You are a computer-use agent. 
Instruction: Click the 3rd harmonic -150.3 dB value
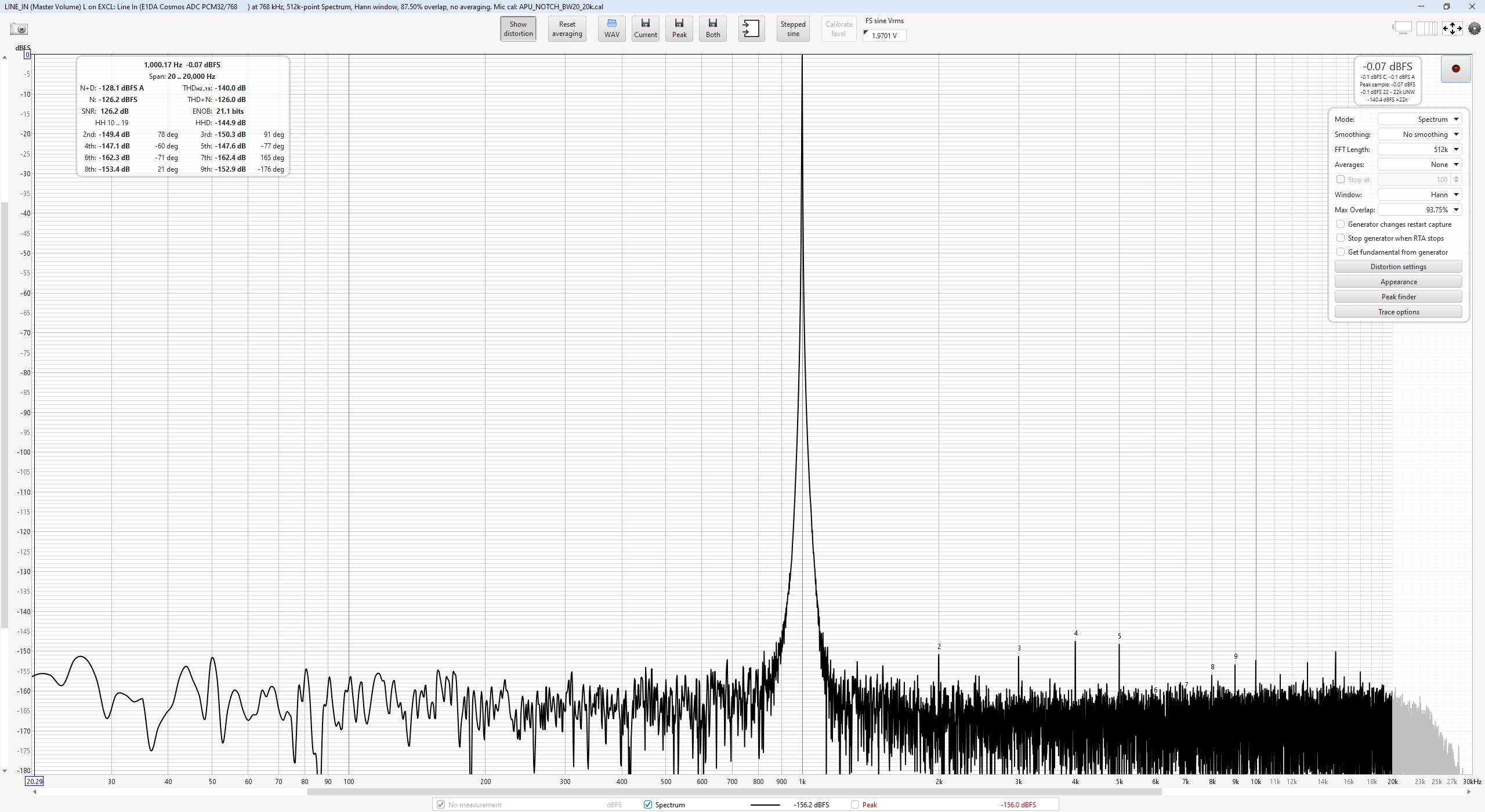[230, 135]
